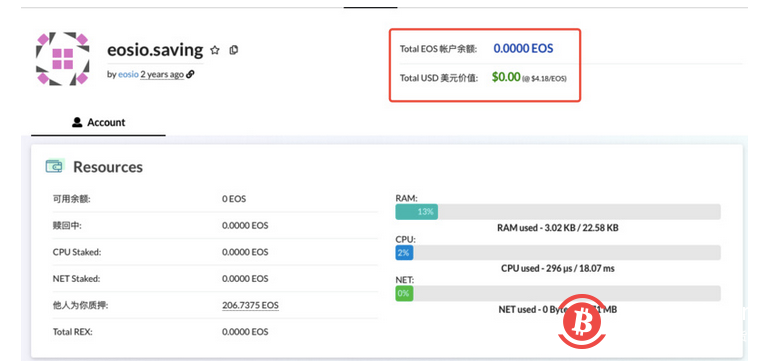Click the "0 EOS" available balance value
The width and height of the screenshot is (776, 361).
[x=234, y=199]
